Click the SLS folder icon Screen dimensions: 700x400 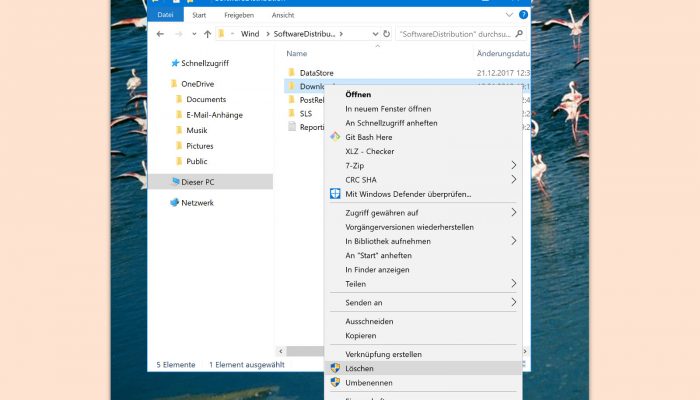click(x=292, y=113)
